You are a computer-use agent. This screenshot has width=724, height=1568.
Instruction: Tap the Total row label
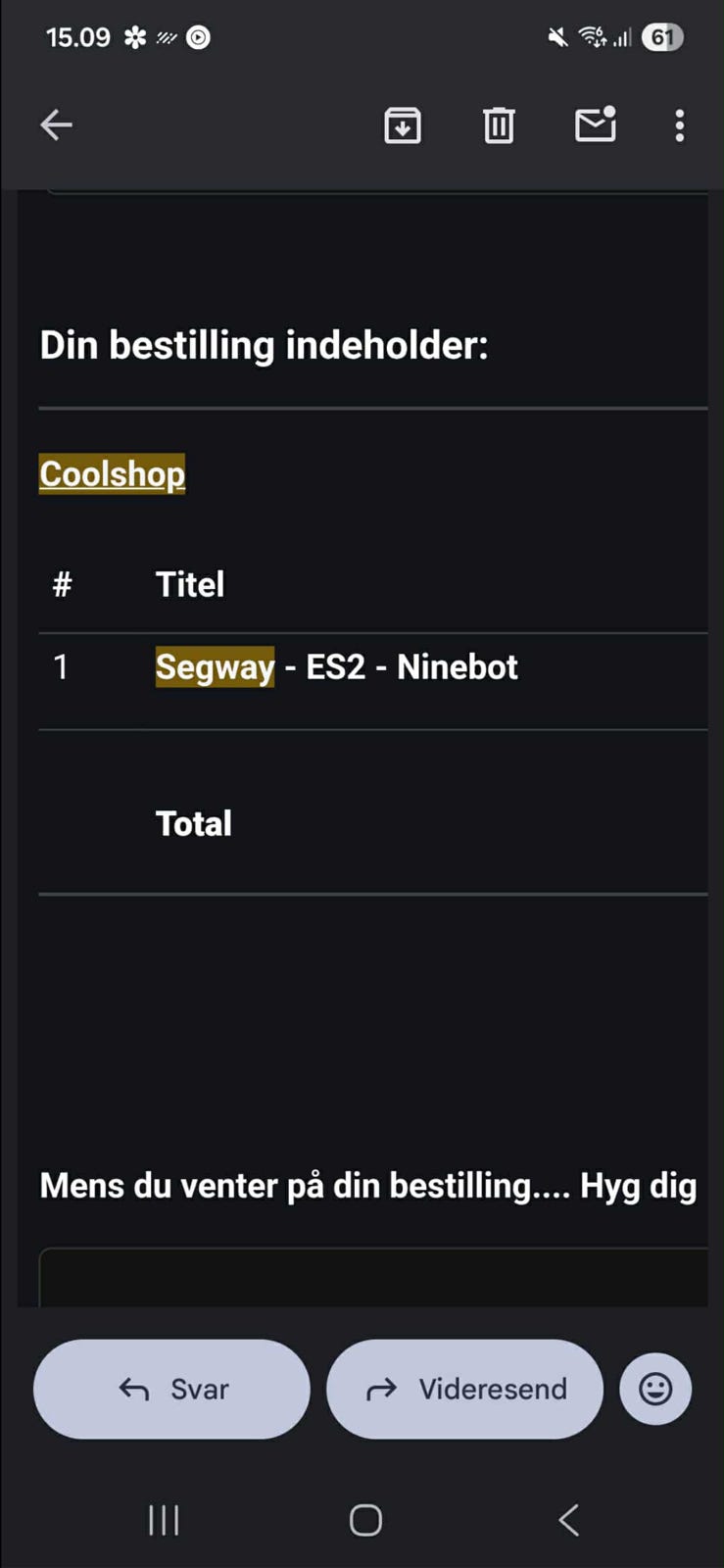pyautogui.click(x=194, y=823)
